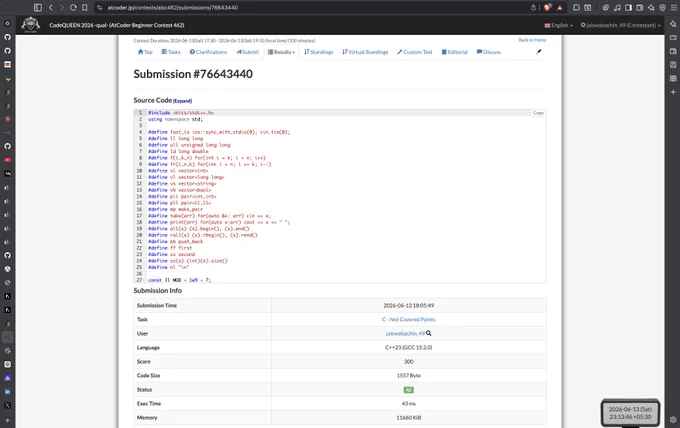Open the English language dropdown
The width and height of the screenshot is (680, 428).
click(559, 25)
